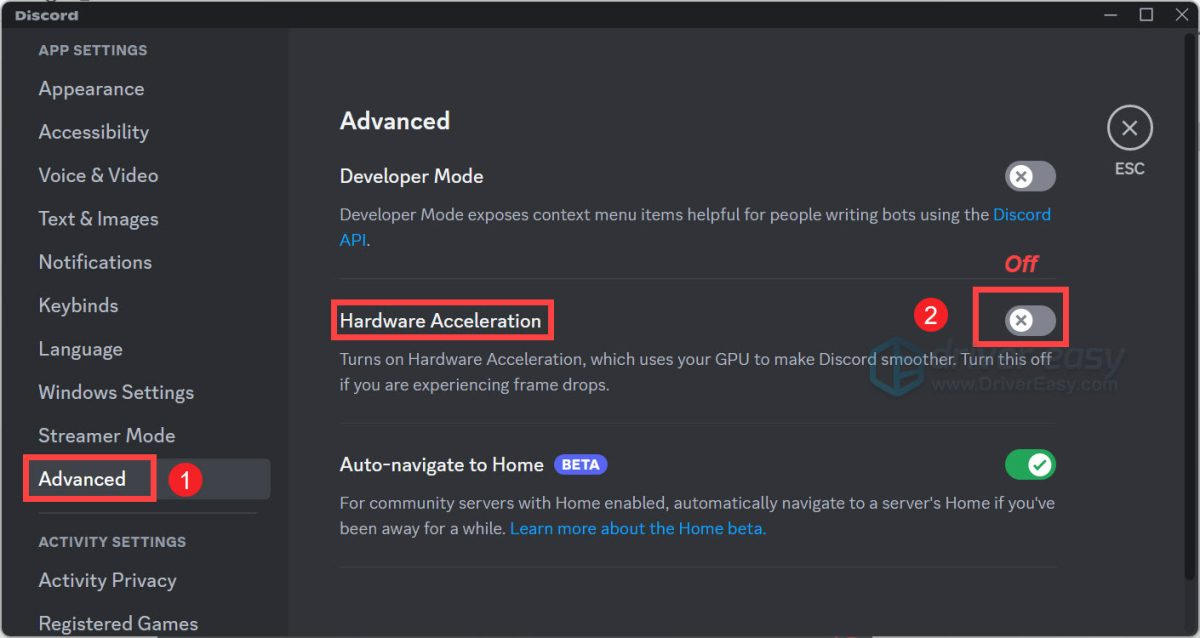This screenshot has width=1200, height=638.
Task: Click the Discord title text
Action: coord(46,15)
